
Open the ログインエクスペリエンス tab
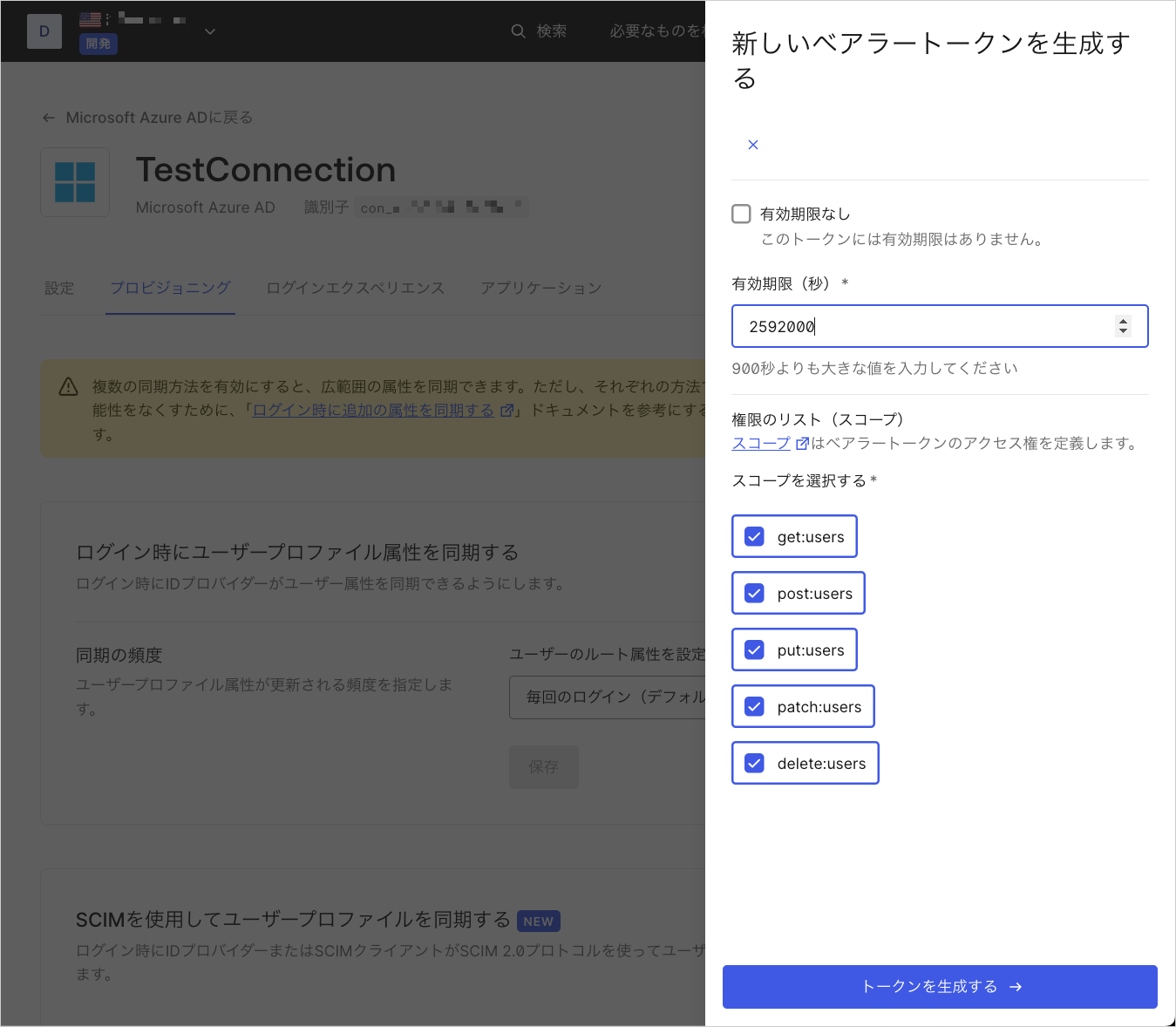coord(355,288)
